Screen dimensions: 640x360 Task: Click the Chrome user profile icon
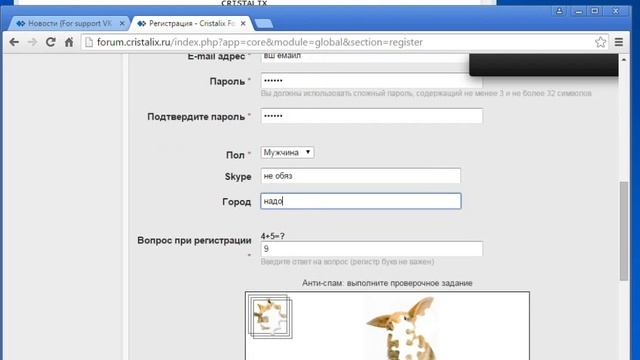click(x=559, y=11)
